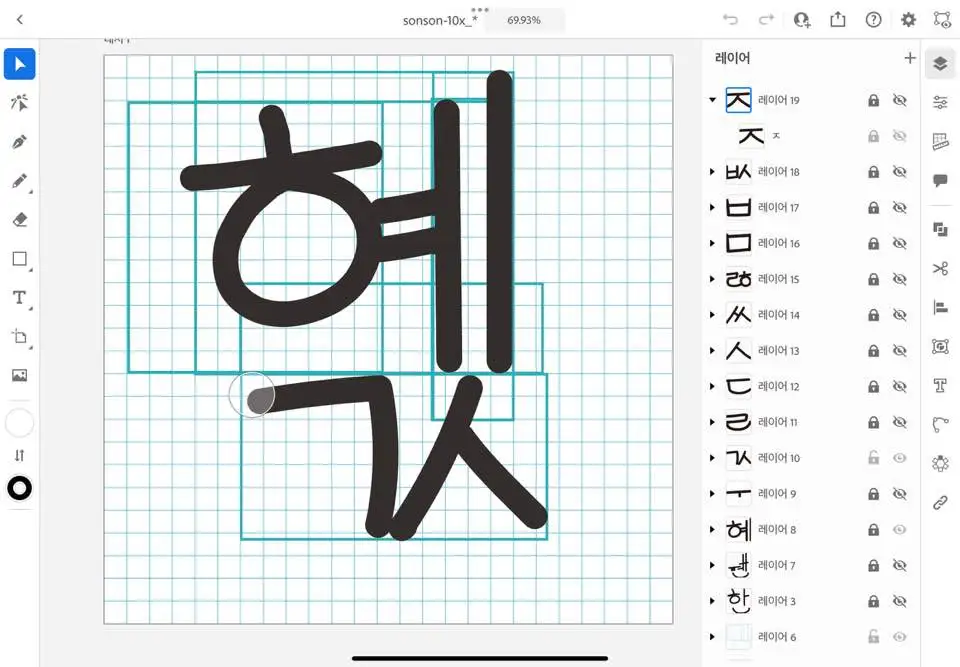Open the Object transform panel icon
Screen dimensions: 960x667
tap(940, 346)
